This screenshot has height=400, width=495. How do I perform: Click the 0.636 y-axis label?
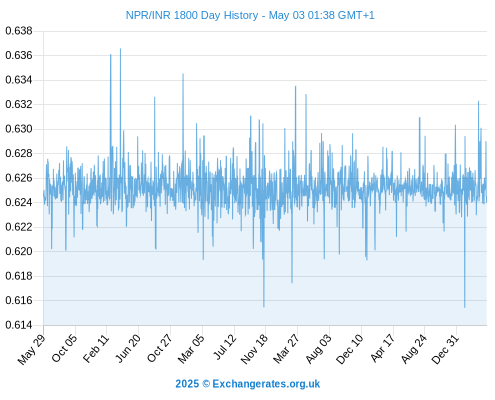coord(19,55)
